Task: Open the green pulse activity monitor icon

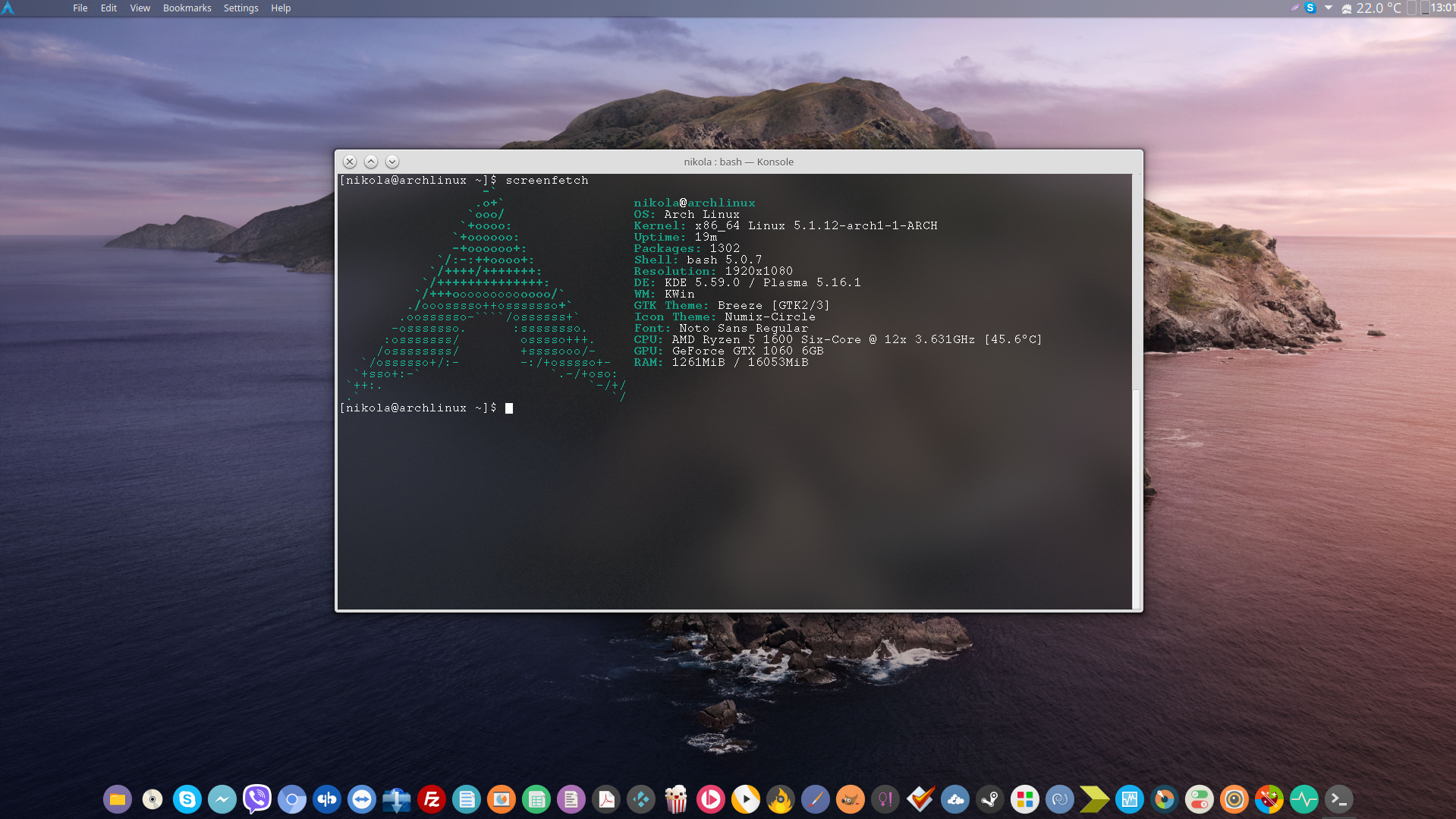Action: [1304, 799]
